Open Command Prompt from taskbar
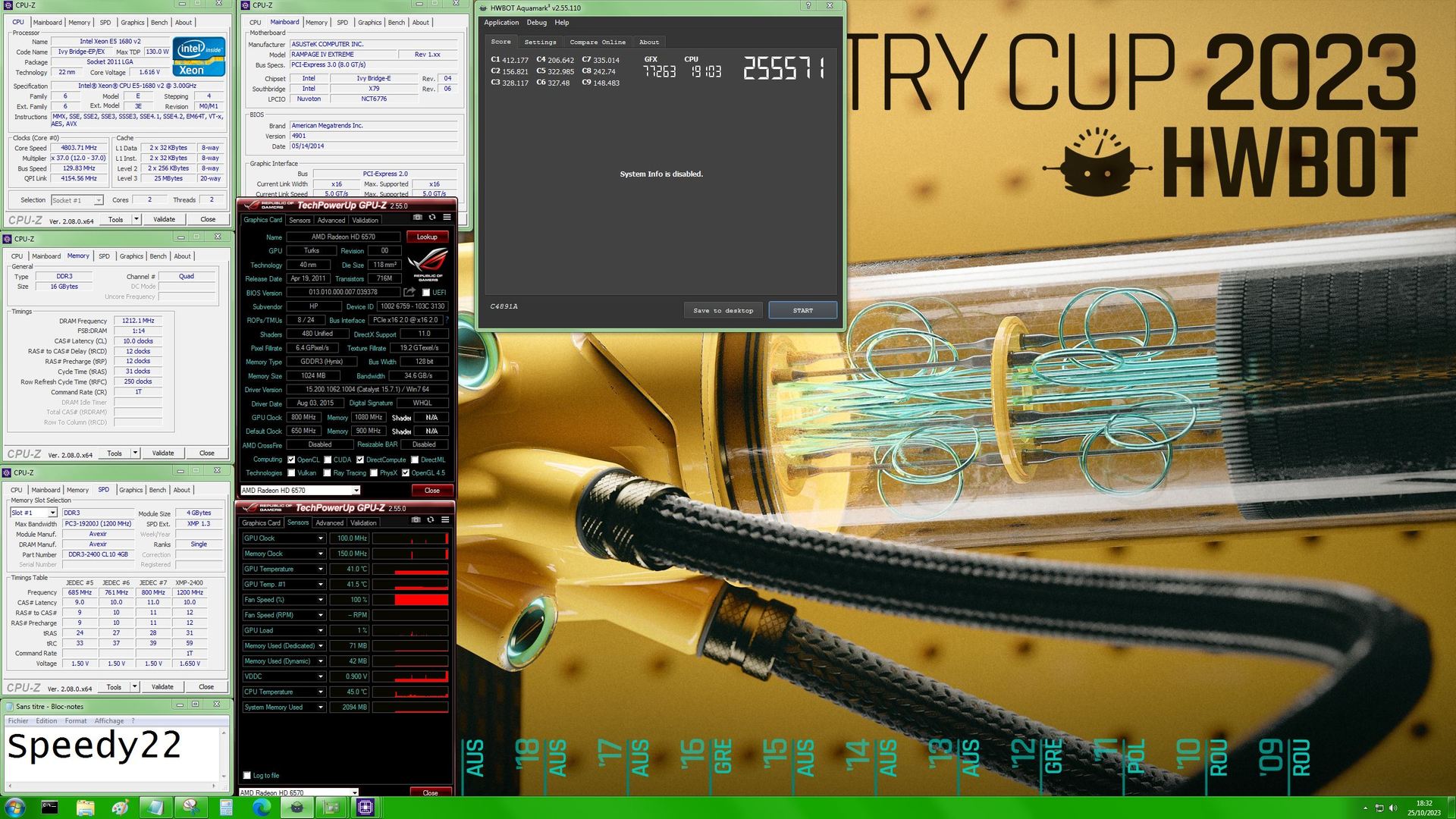The image size is (1456, 819). 49,808
